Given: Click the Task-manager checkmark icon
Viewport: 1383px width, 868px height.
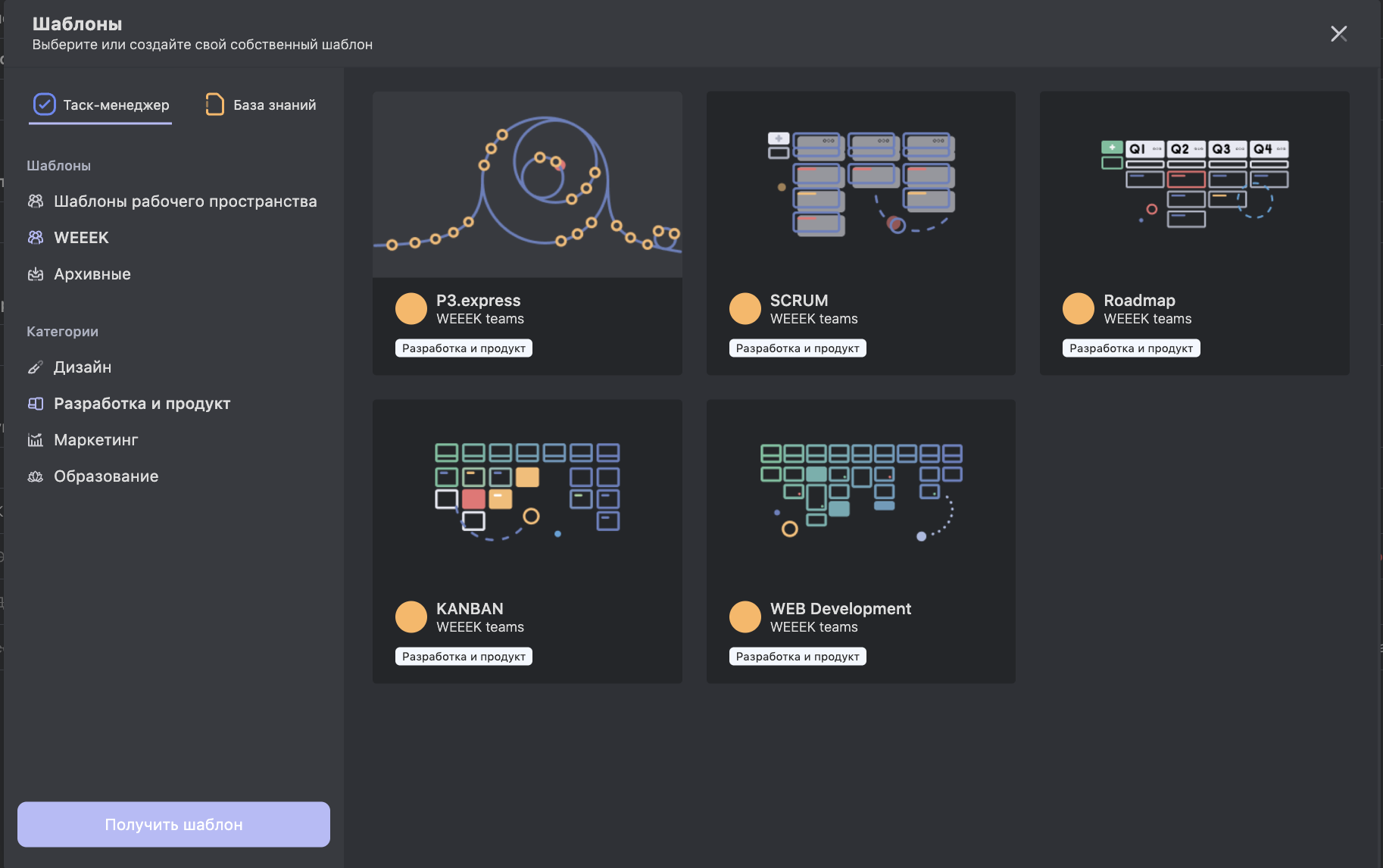Looking at the screenshot, I should coord(45,105).
